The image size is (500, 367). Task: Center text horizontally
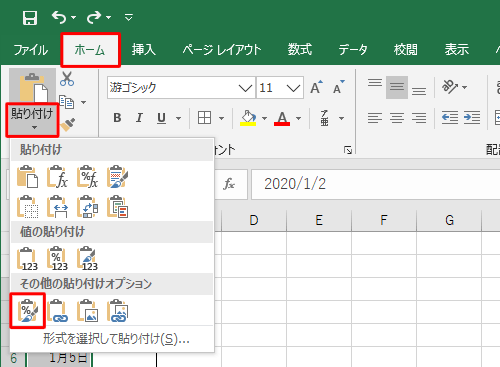click(x=397, y=118)
